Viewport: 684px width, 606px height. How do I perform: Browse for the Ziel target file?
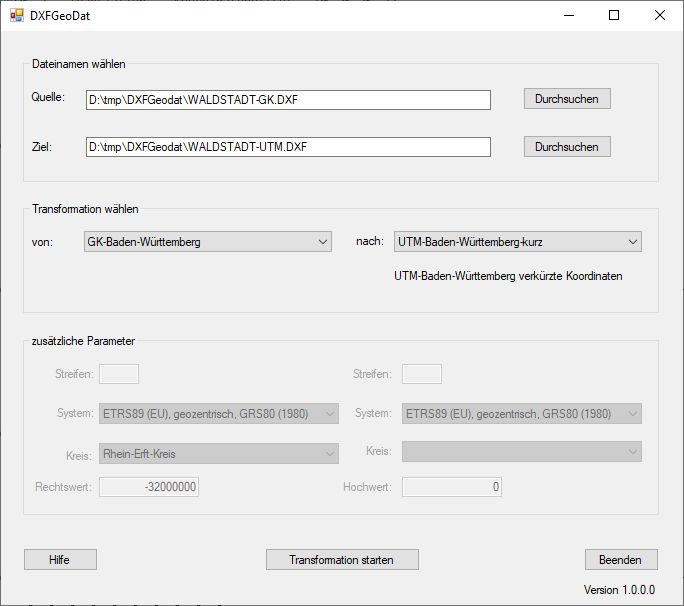pyautogui.click(x=566, y=147)
